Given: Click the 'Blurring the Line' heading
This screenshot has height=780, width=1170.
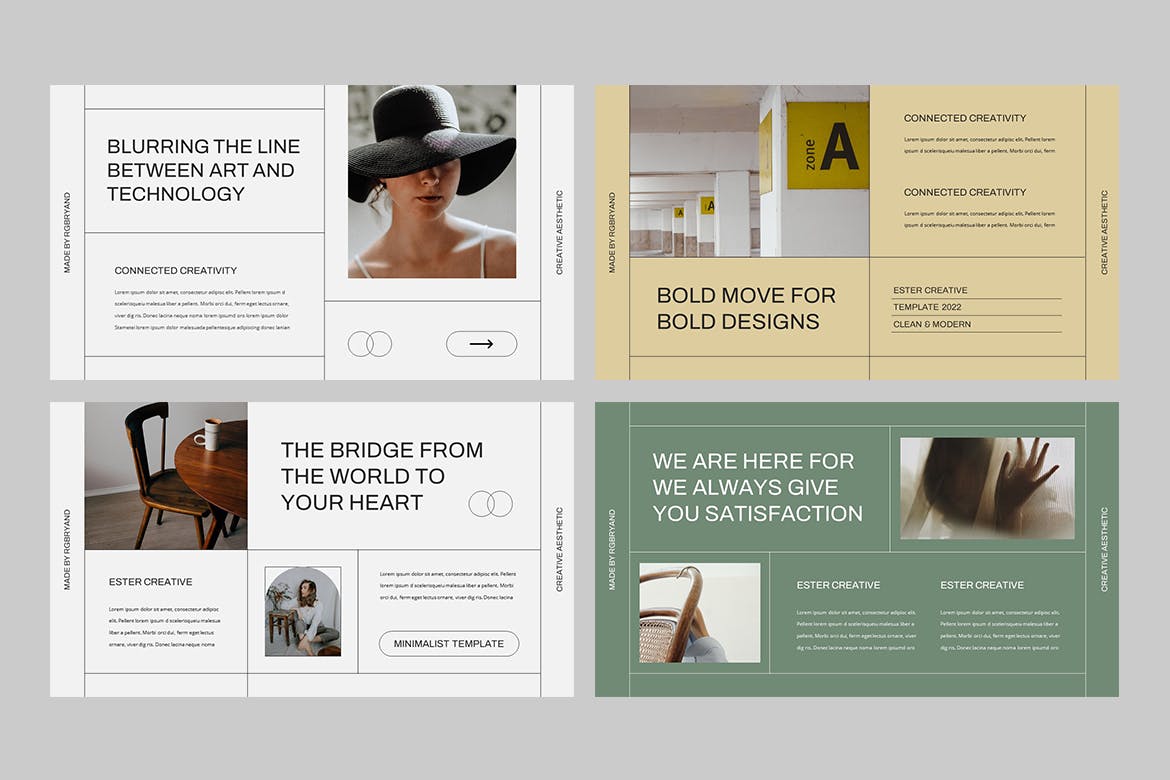Looking at the screenshot, I should [204, 170].
